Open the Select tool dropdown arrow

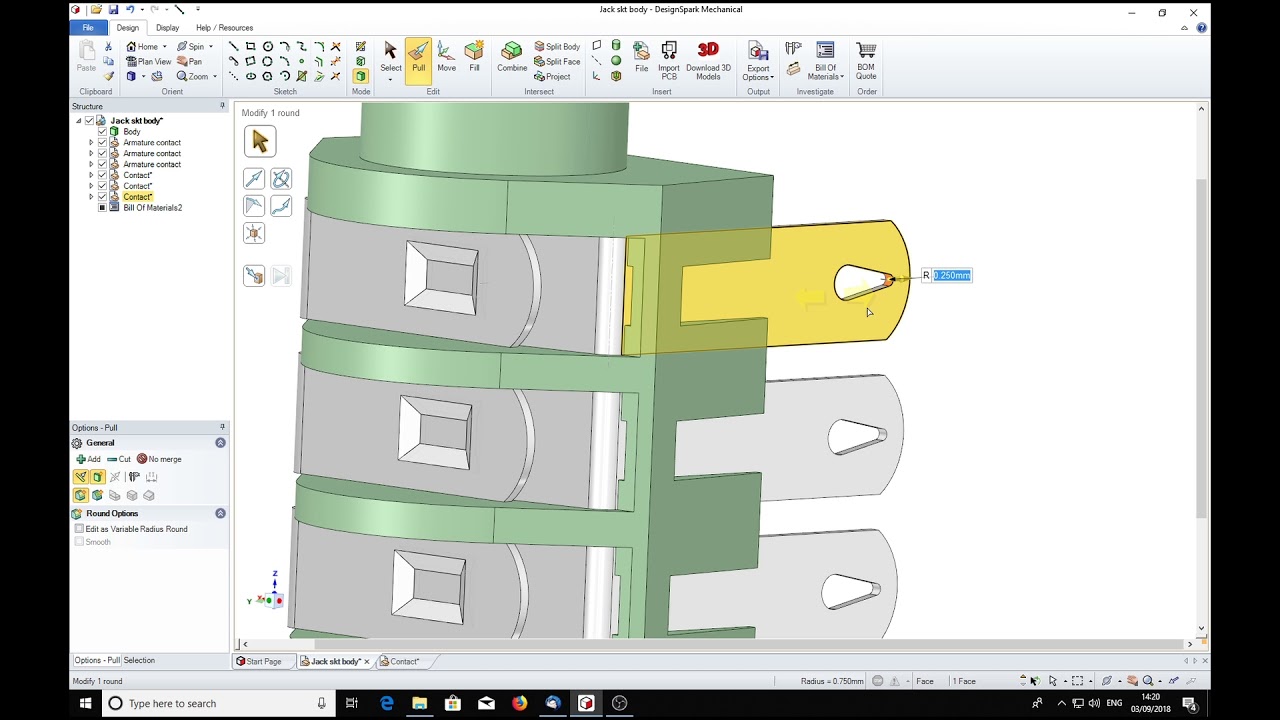391,78
